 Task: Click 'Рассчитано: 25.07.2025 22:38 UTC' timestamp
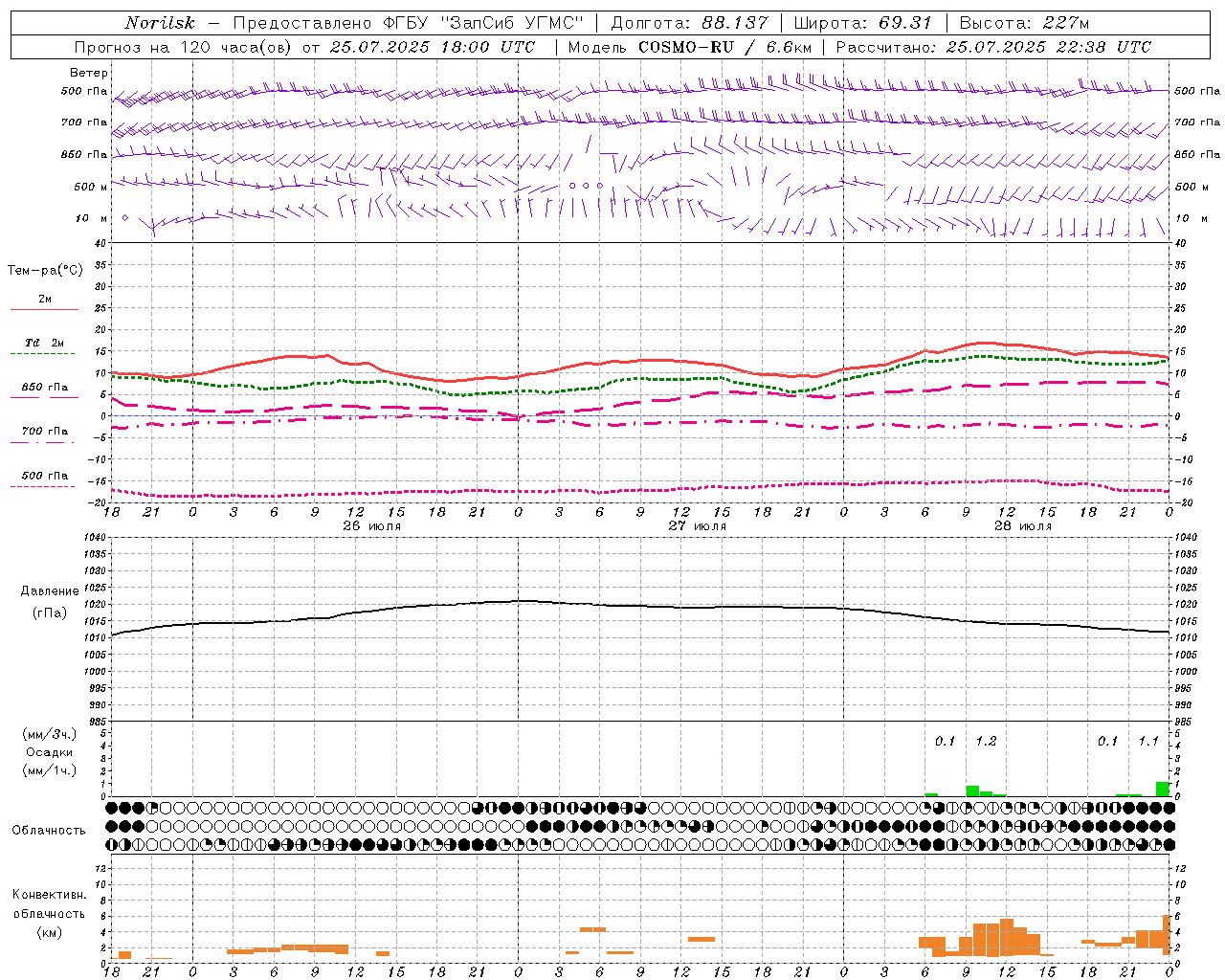point(993,47)
